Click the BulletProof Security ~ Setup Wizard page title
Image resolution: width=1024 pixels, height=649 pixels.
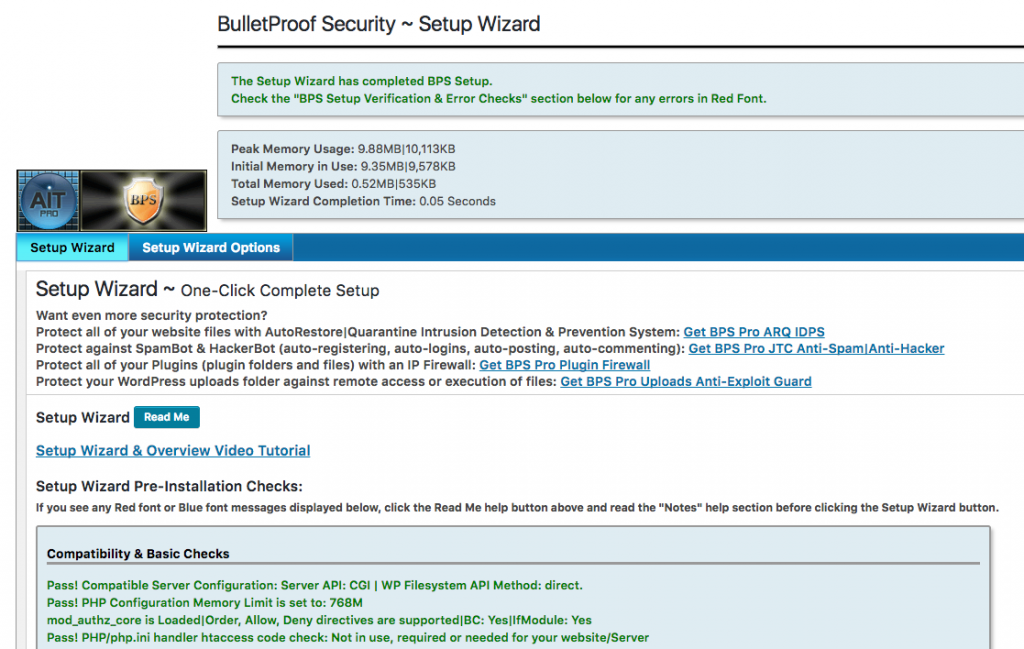coord(379,24)
